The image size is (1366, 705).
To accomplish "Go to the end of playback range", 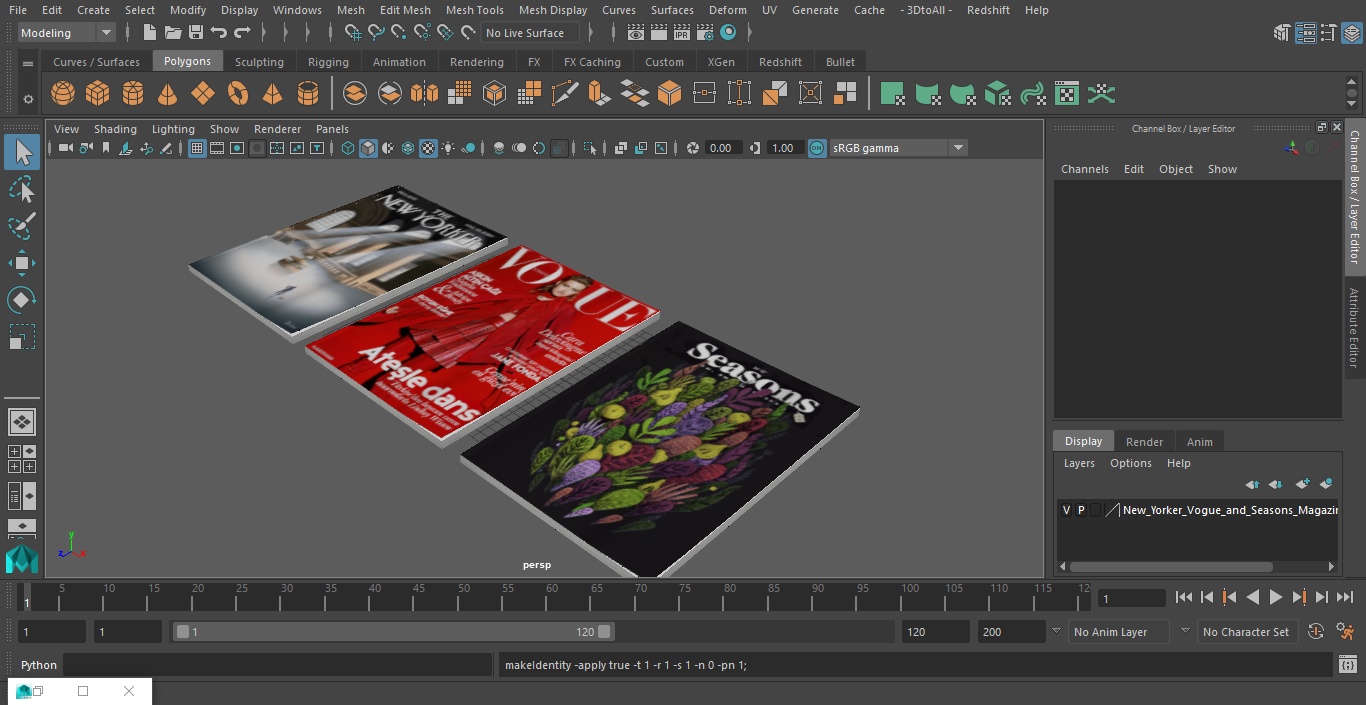I will (x=1345, y=597).
